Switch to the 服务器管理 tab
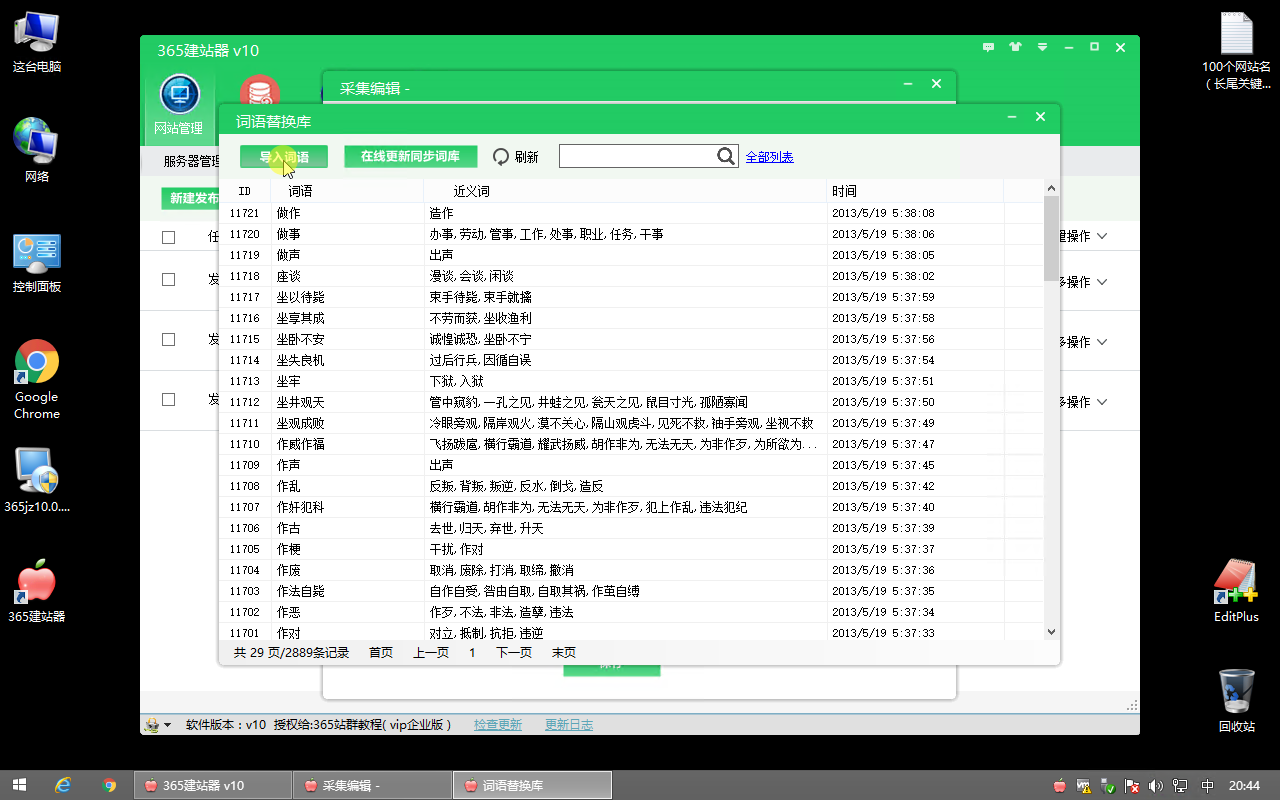Image resolution: width=1280 pixels, height=800 pixels. (191, 161)
